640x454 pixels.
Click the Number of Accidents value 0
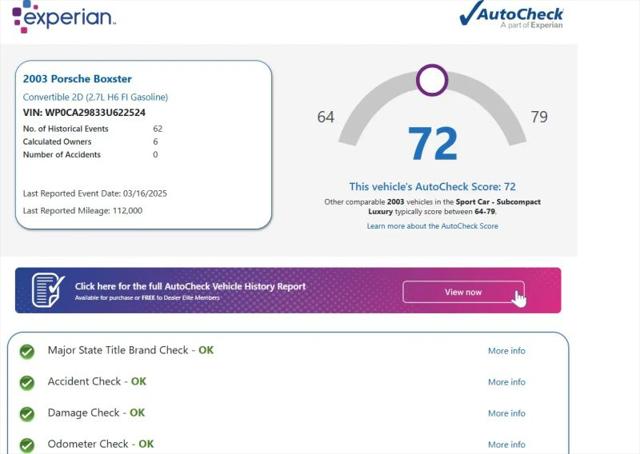point(156,155)
